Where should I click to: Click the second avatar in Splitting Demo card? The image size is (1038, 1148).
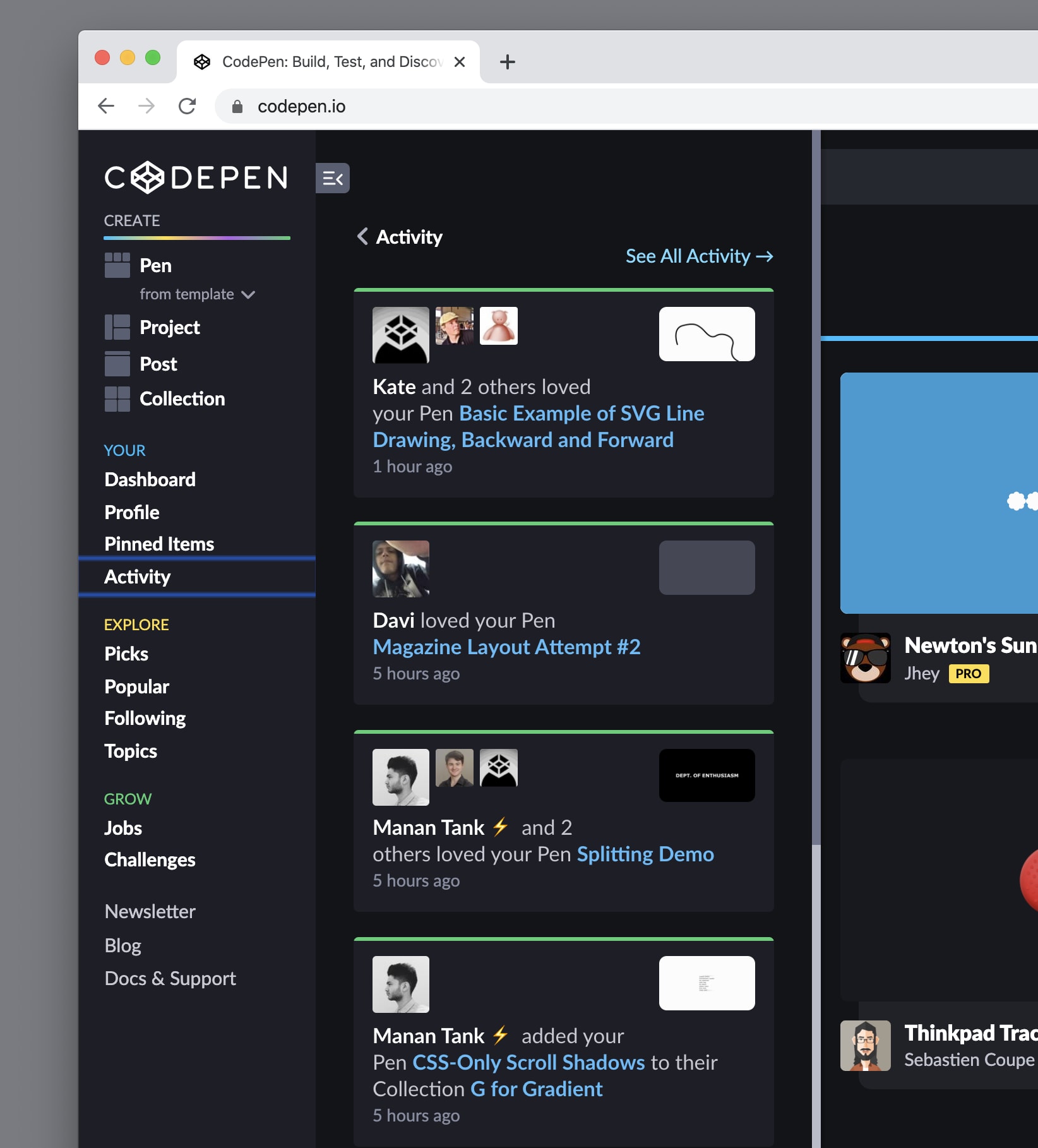tap(455, 768)
